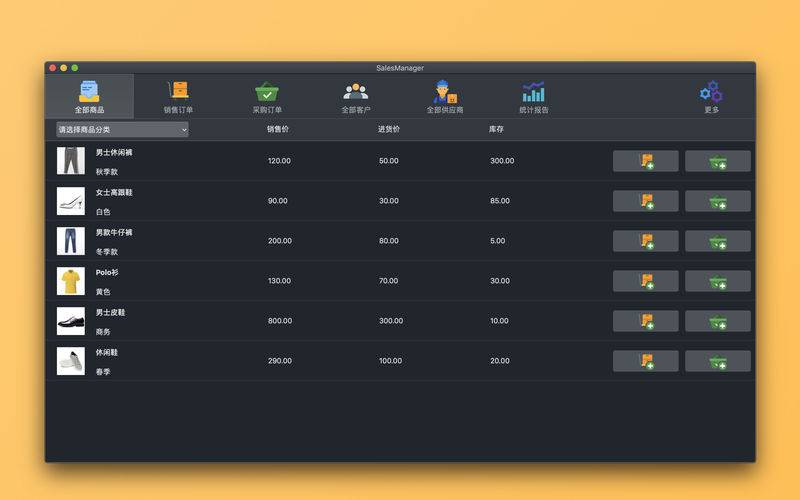Click stock value 10.00
The image size is (800, 500).
point(499,321)
